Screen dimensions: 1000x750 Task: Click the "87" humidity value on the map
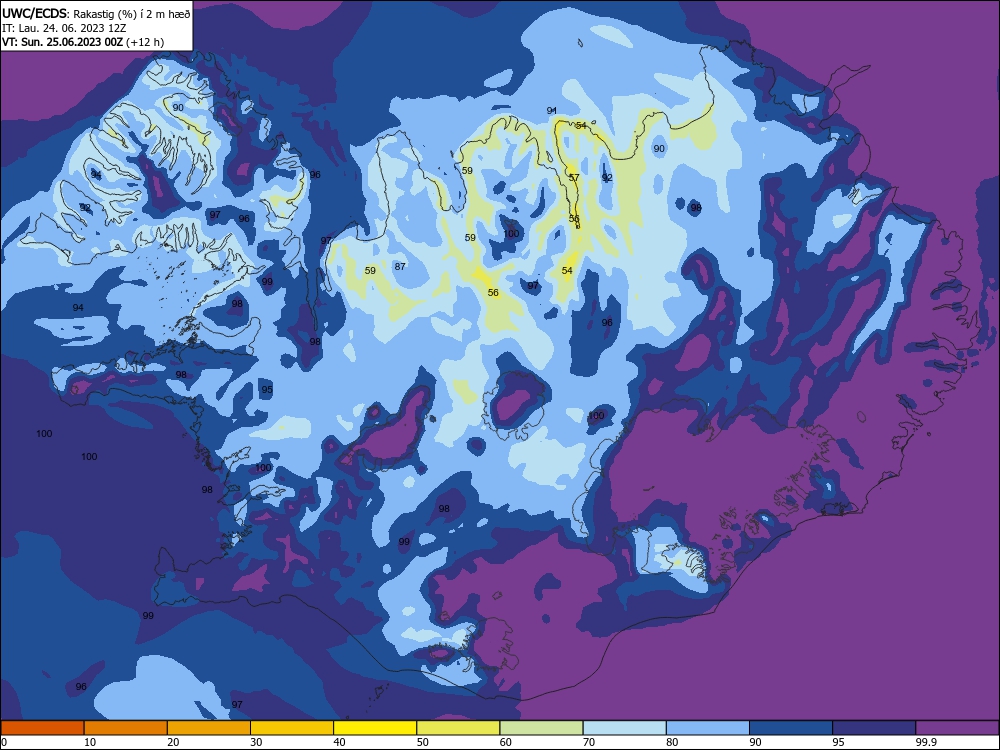pyautogui.click(x=400, y=267)
